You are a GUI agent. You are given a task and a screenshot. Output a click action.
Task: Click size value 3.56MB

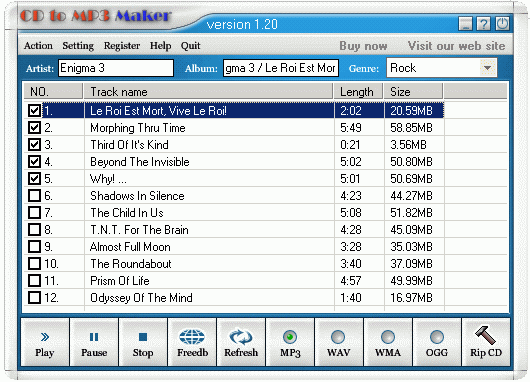[408, 145]
